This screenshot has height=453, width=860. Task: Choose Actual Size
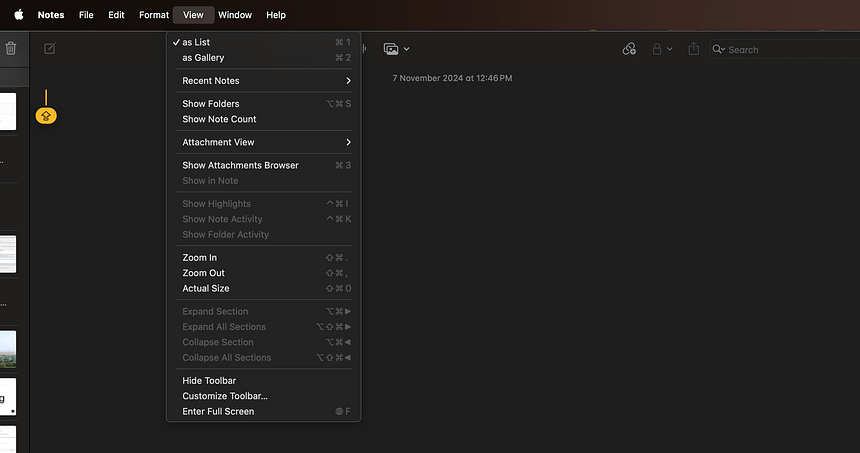coord(263,288)
